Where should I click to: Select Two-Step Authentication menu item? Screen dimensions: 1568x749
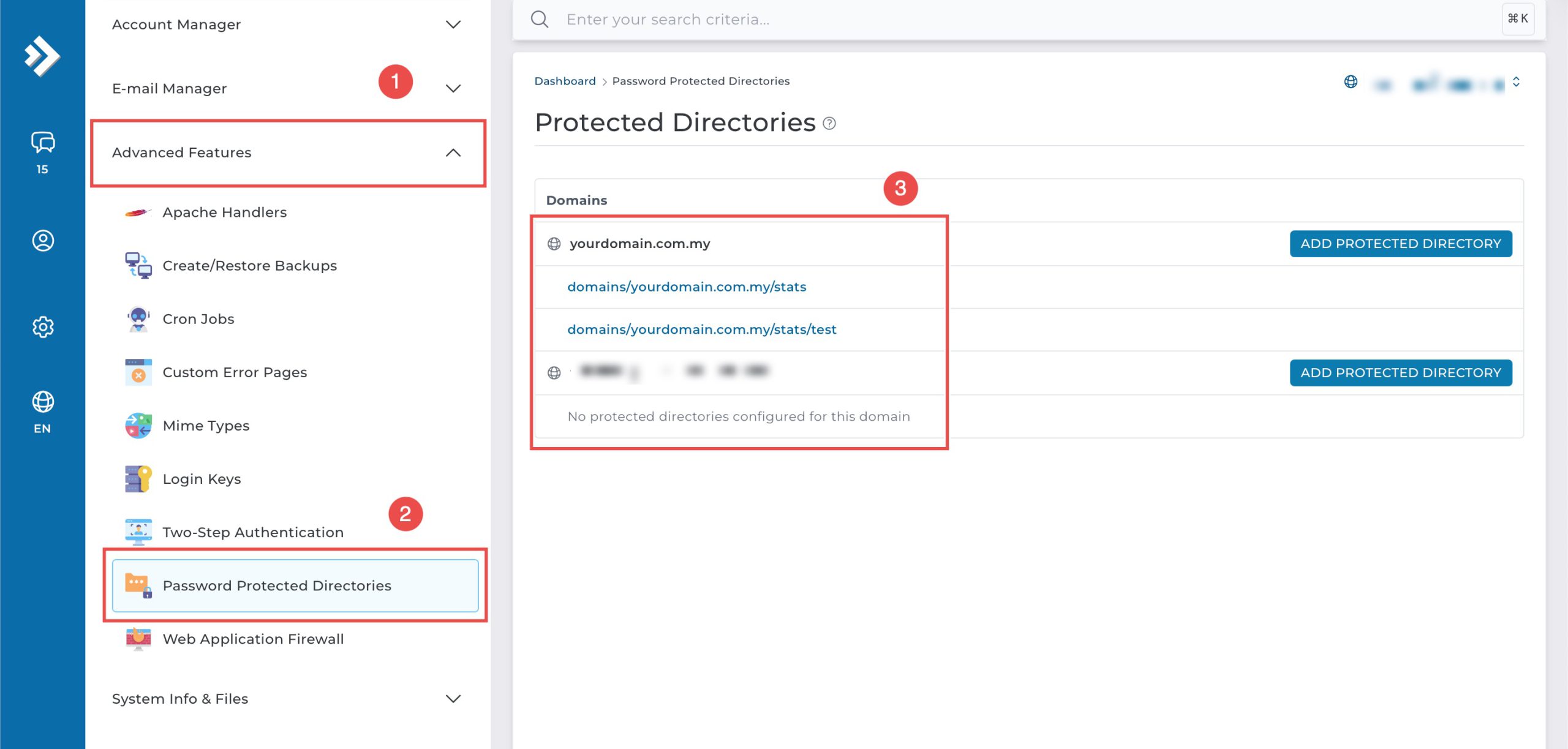(x=253, y=532)
